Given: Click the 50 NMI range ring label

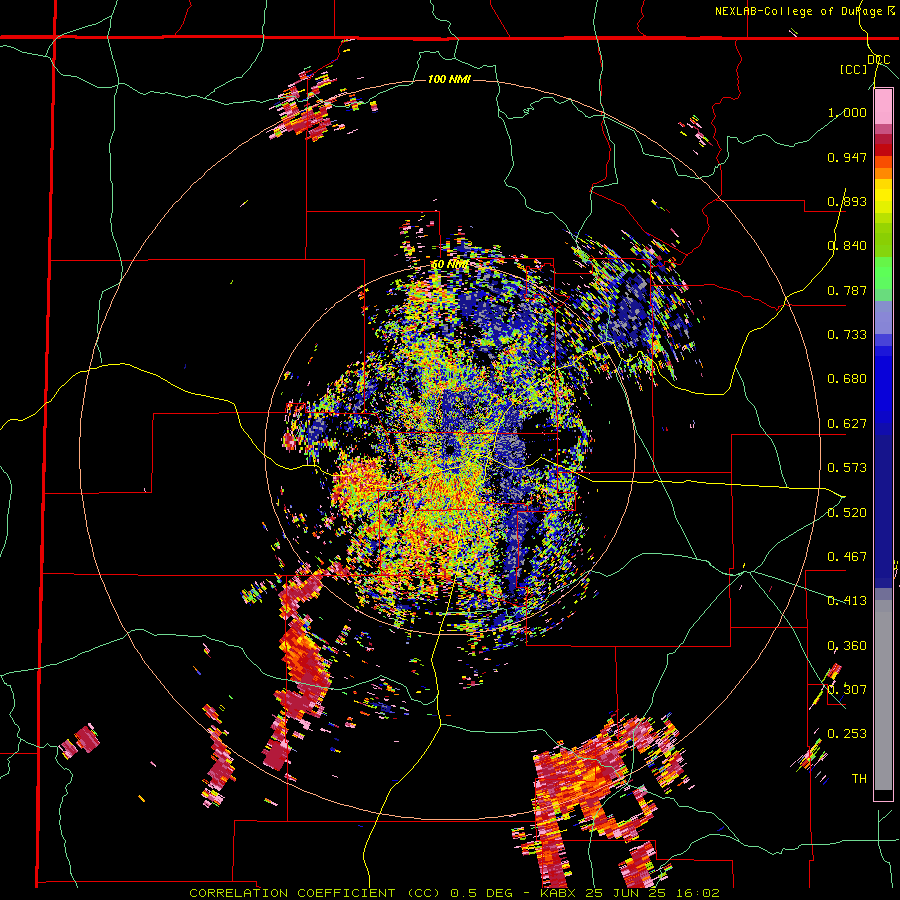Looking at the screenshot, I should pos(449,265).
